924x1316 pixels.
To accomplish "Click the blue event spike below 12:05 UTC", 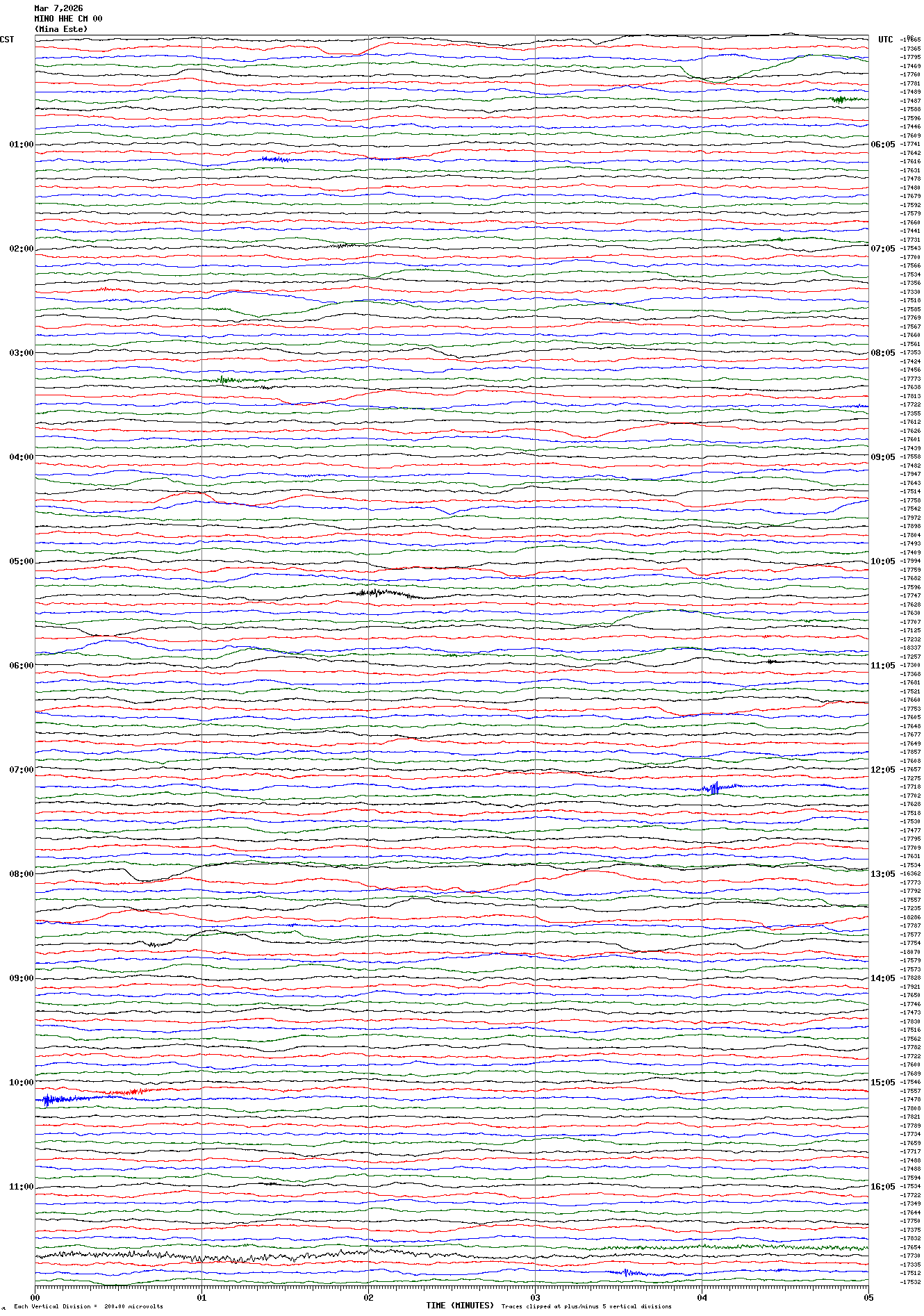I will [713, 787].
